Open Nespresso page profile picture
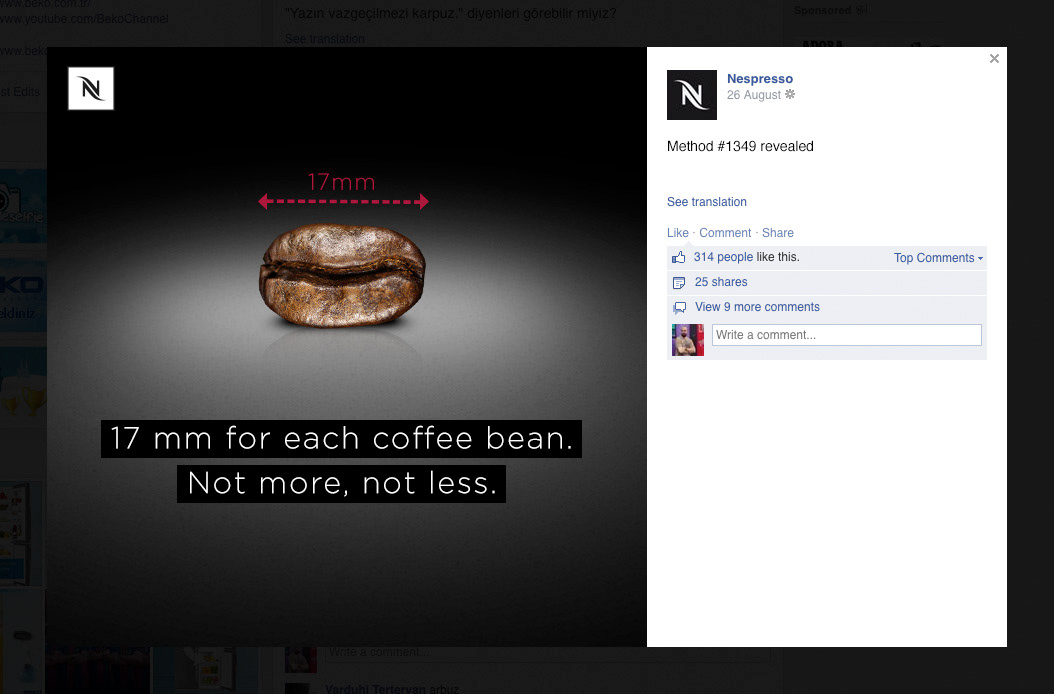The width and height of the screenshot is (1054, 694). tap(692, 95)
